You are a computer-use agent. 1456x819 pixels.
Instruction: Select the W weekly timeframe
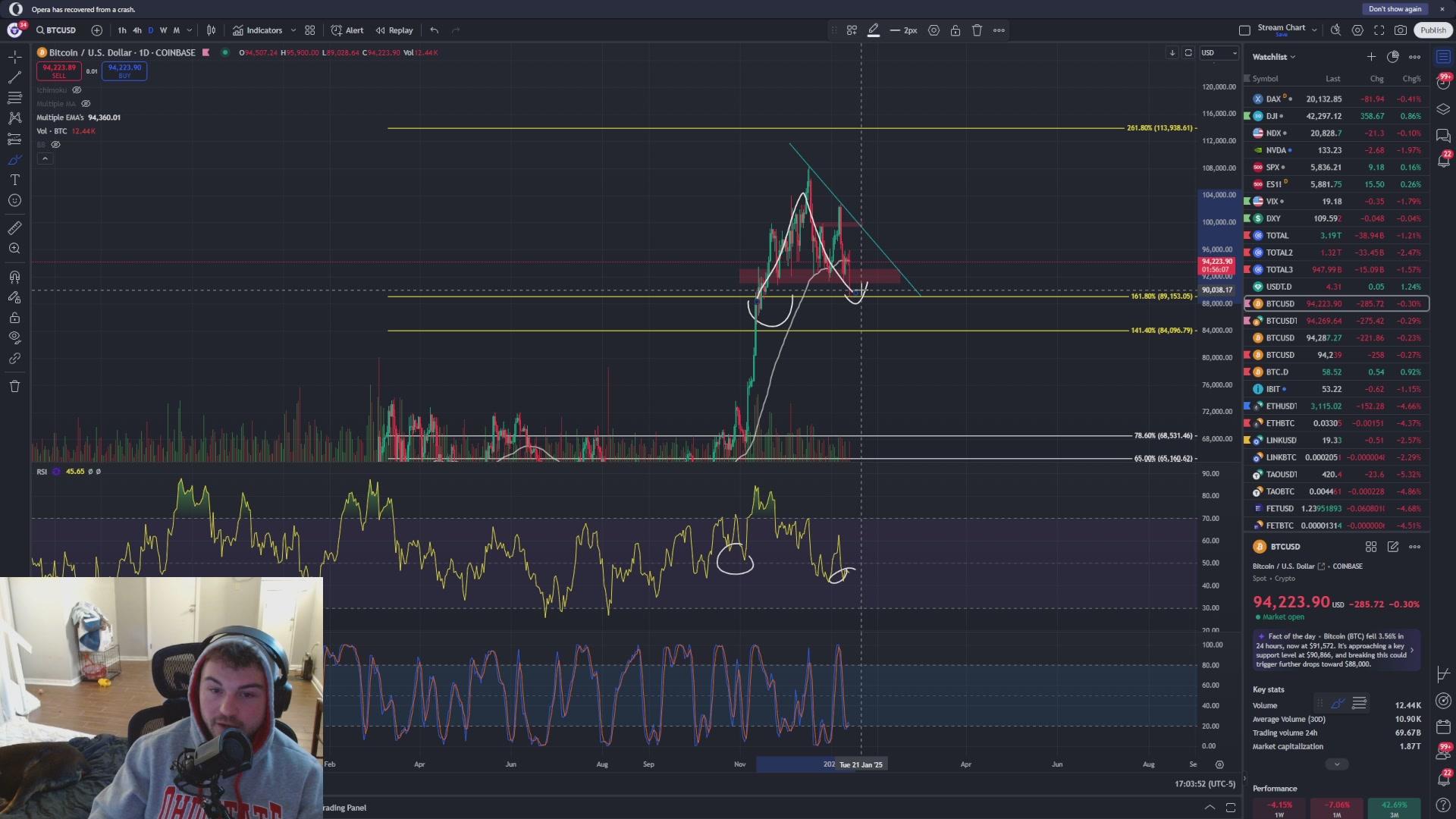pyautogui.click(x=163, y=30)
